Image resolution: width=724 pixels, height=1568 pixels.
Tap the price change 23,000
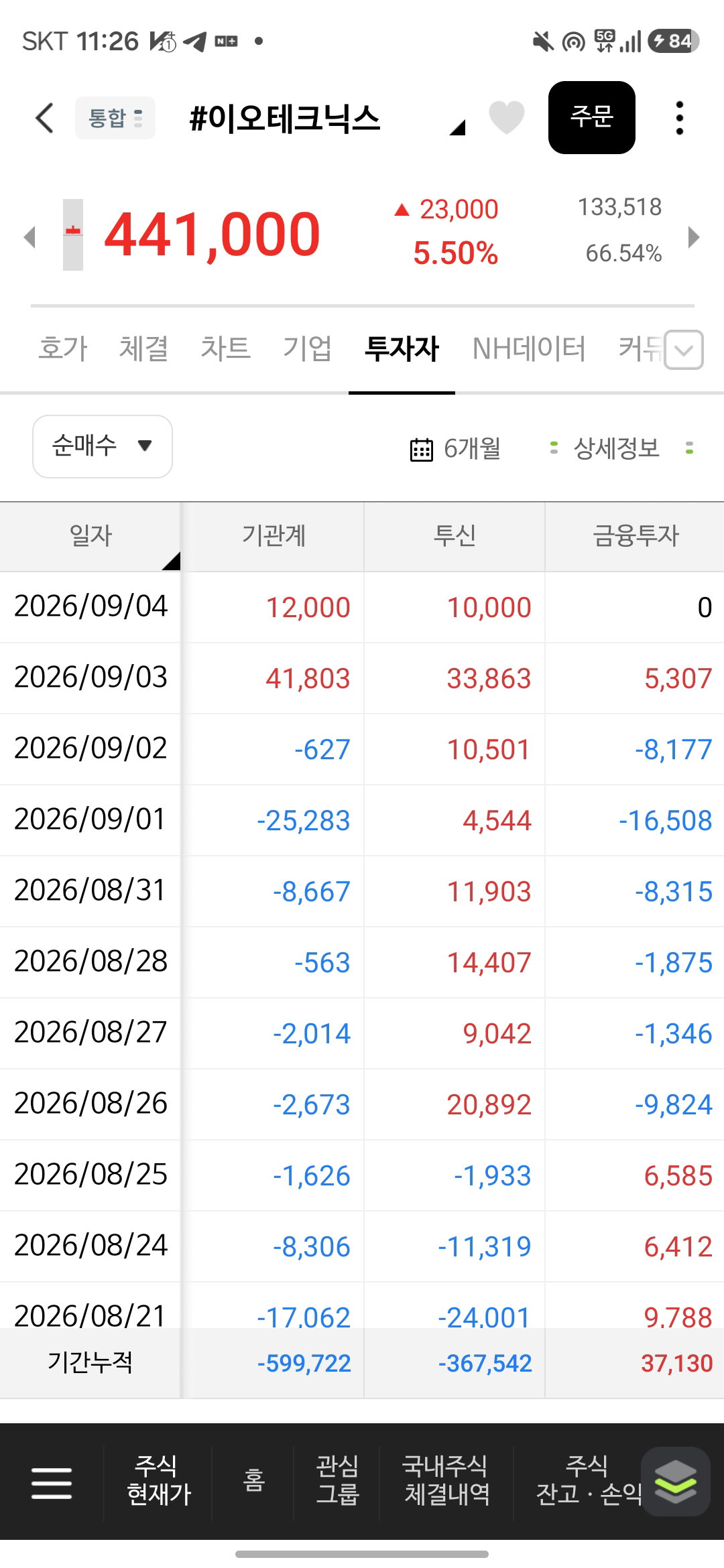pos(459,210)
